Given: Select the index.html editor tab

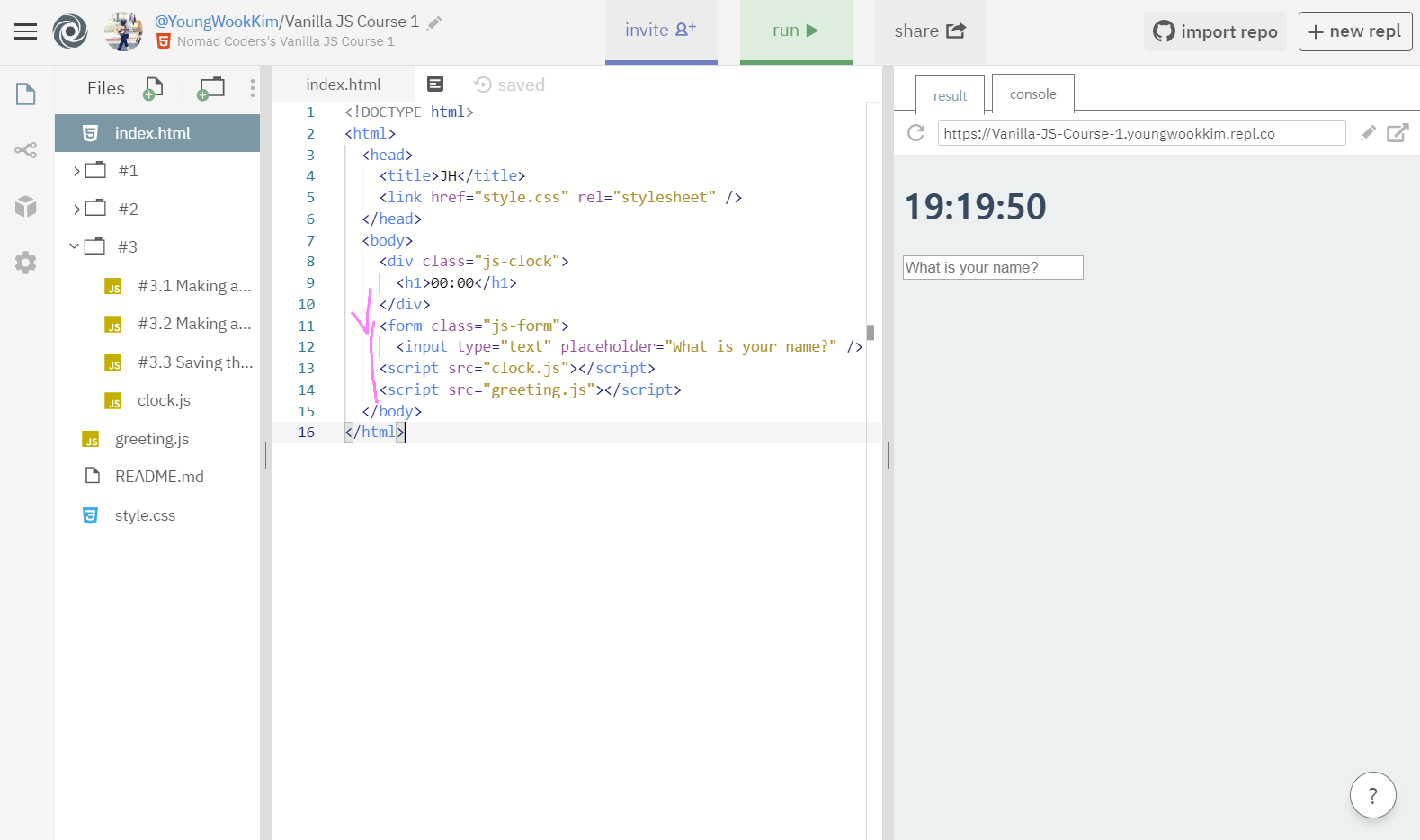Looking at the screenshot, I should (343, 85).
